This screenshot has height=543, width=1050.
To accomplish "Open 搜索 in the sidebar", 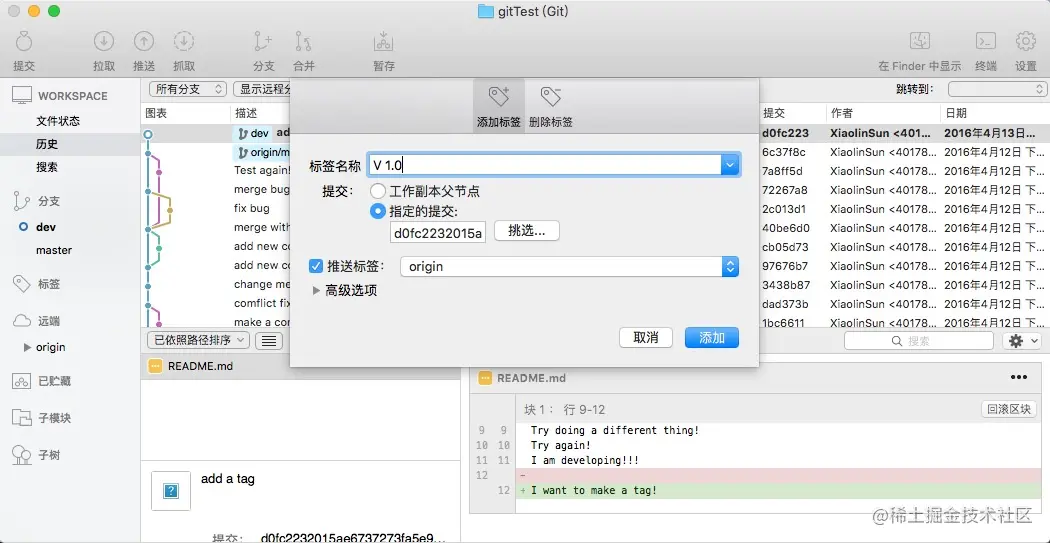I will point(47,167).
